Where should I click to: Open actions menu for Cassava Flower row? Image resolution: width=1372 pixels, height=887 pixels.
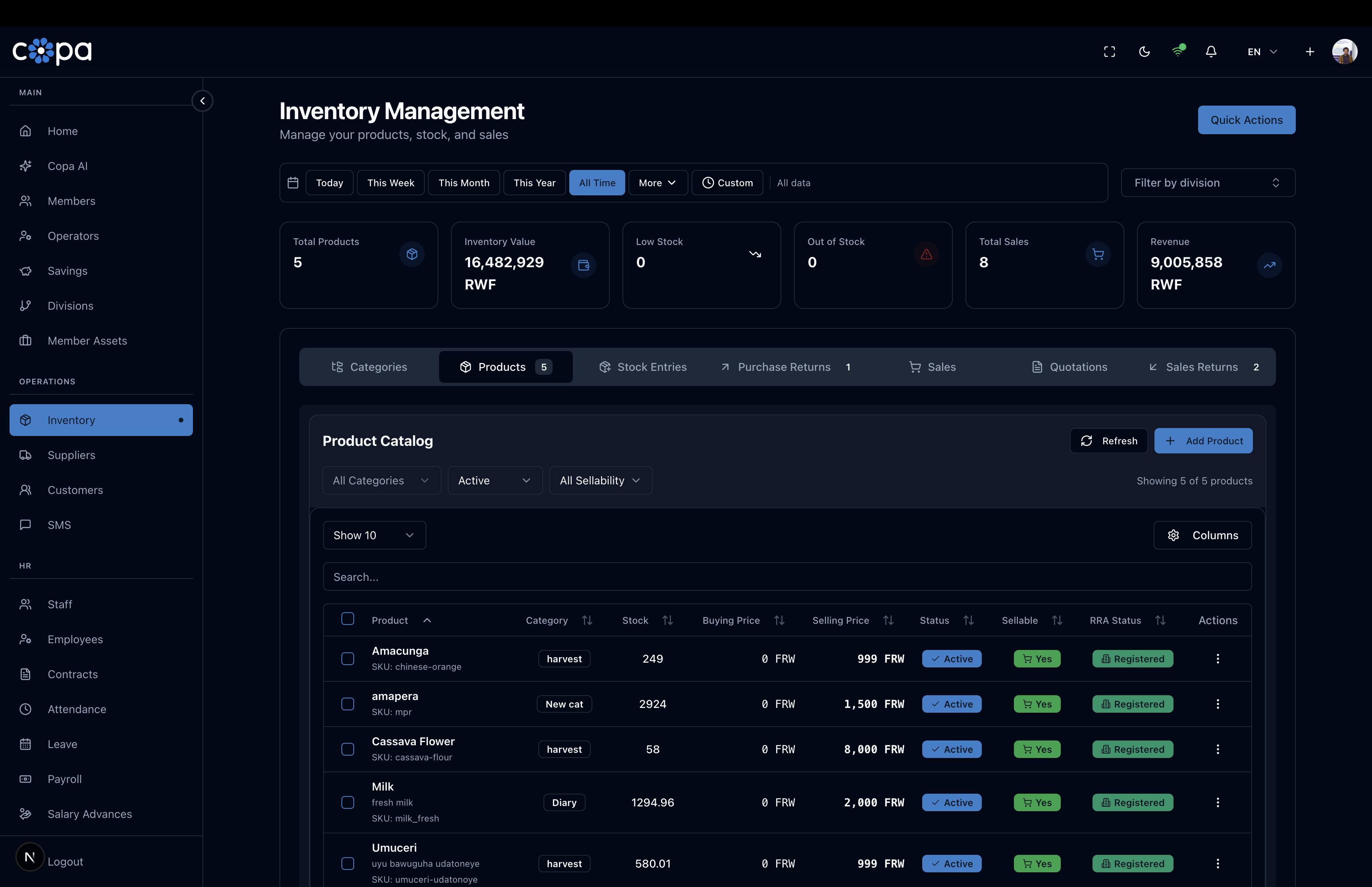[1218, 749]
